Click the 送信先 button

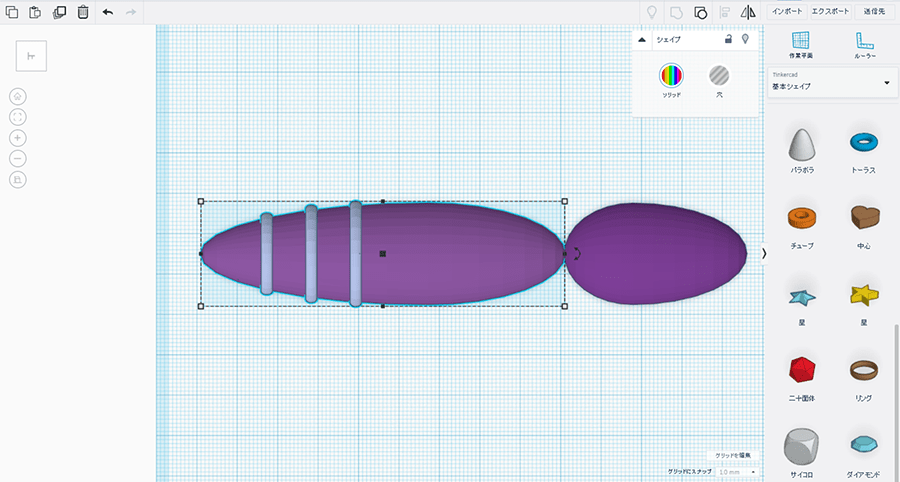pos(874,12)
